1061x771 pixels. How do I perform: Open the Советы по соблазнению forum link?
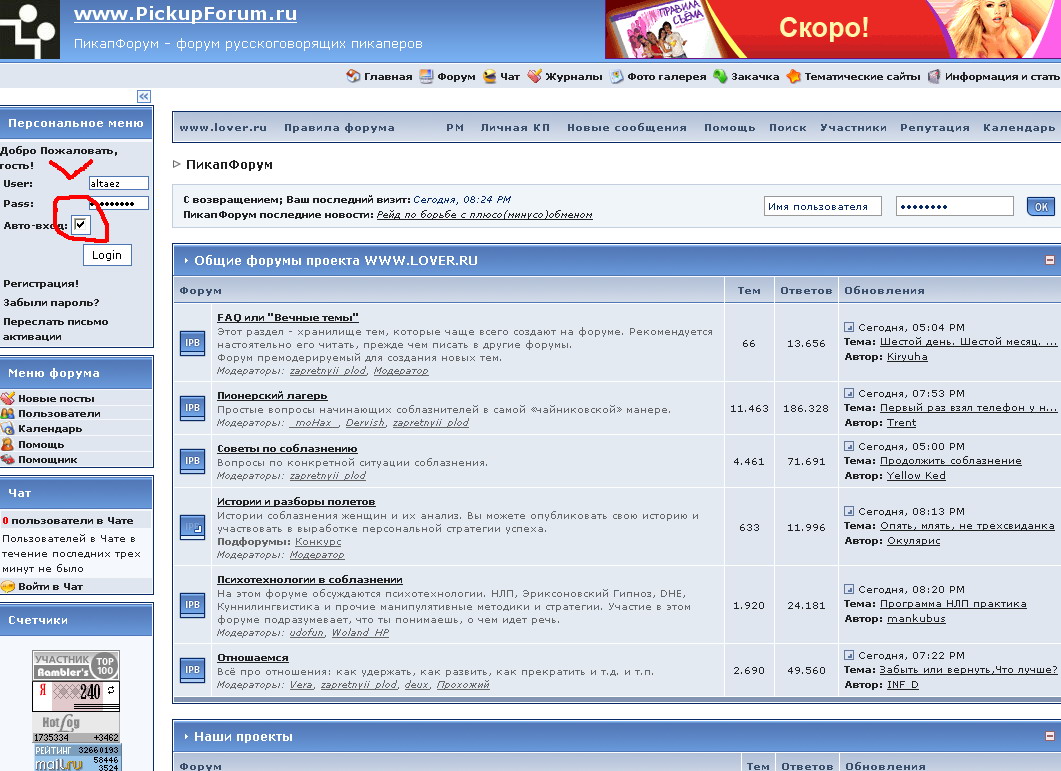point(287,448)
